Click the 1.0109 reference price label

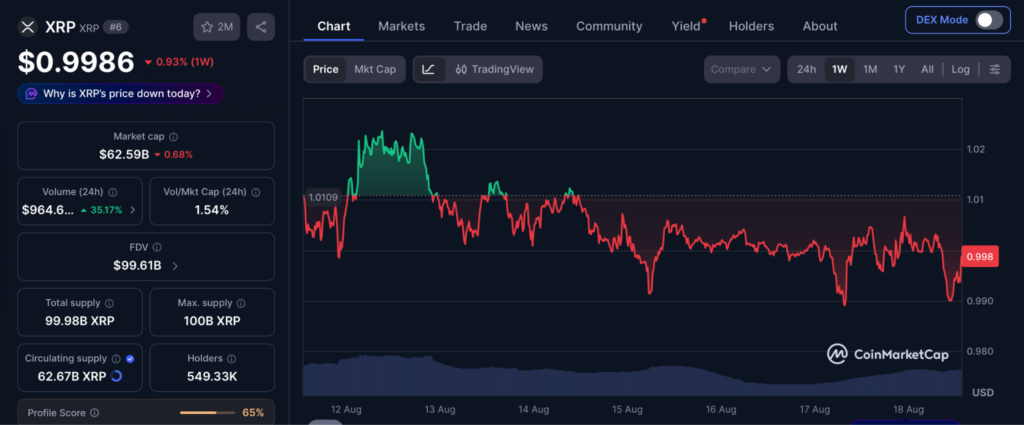pos(323,197)
